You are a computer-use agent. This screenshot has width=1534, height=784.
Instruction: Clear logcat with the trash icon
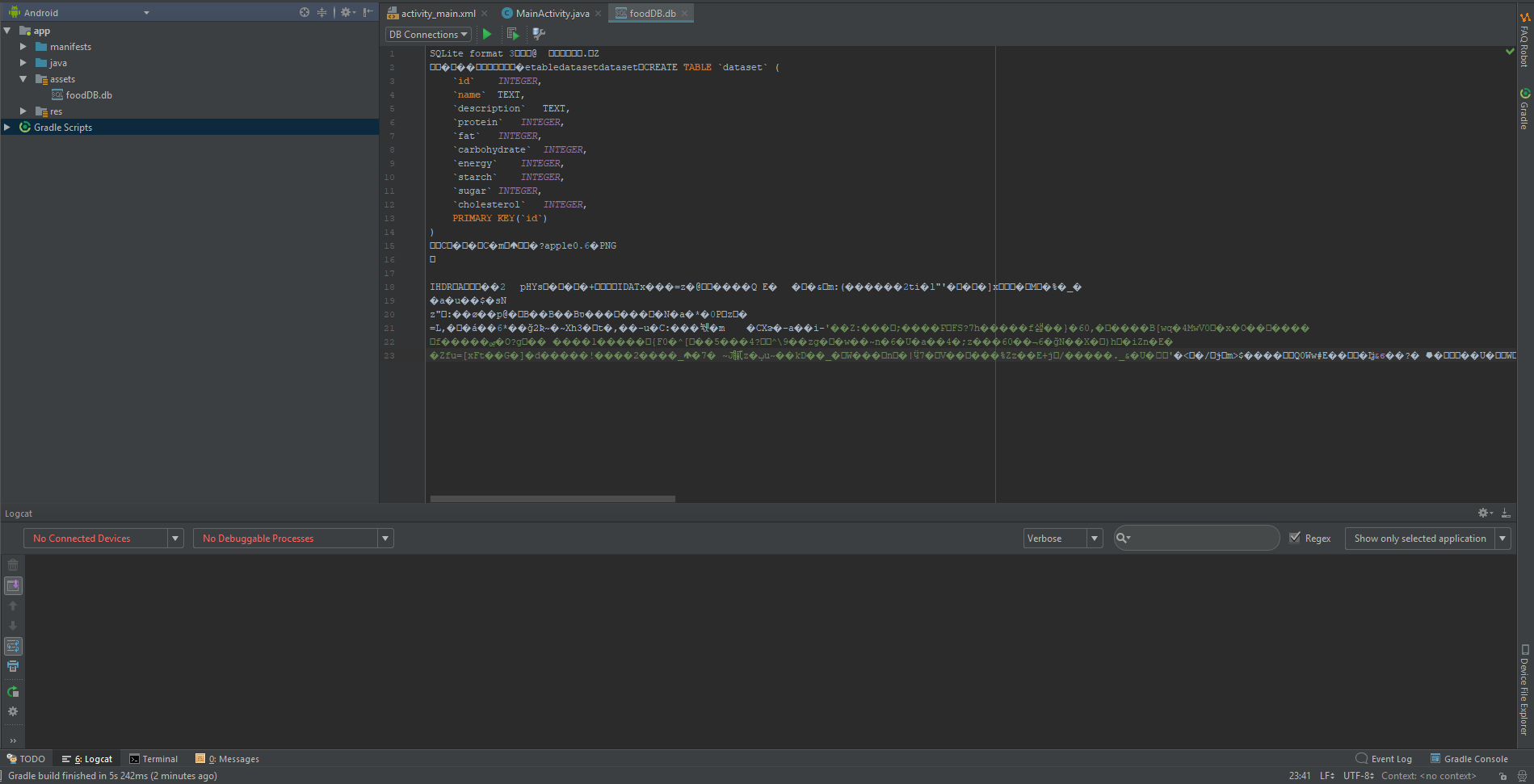[13, 565]
